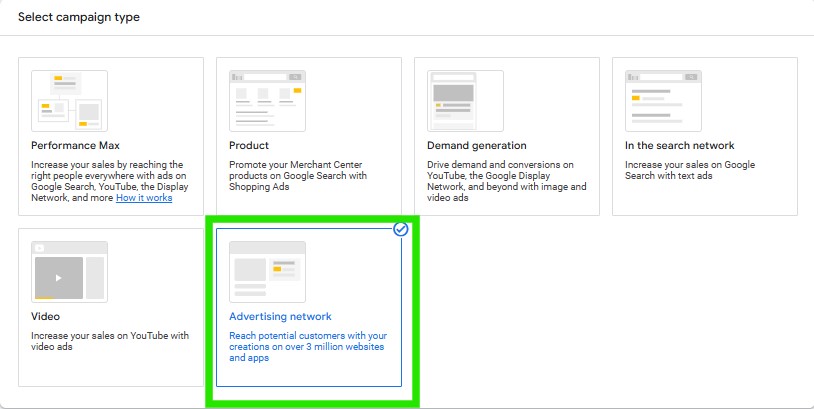This screenshot has width=814, height=409.
Task: Click 'Increase your sales on Google Search' description
Action: point(690,170)
